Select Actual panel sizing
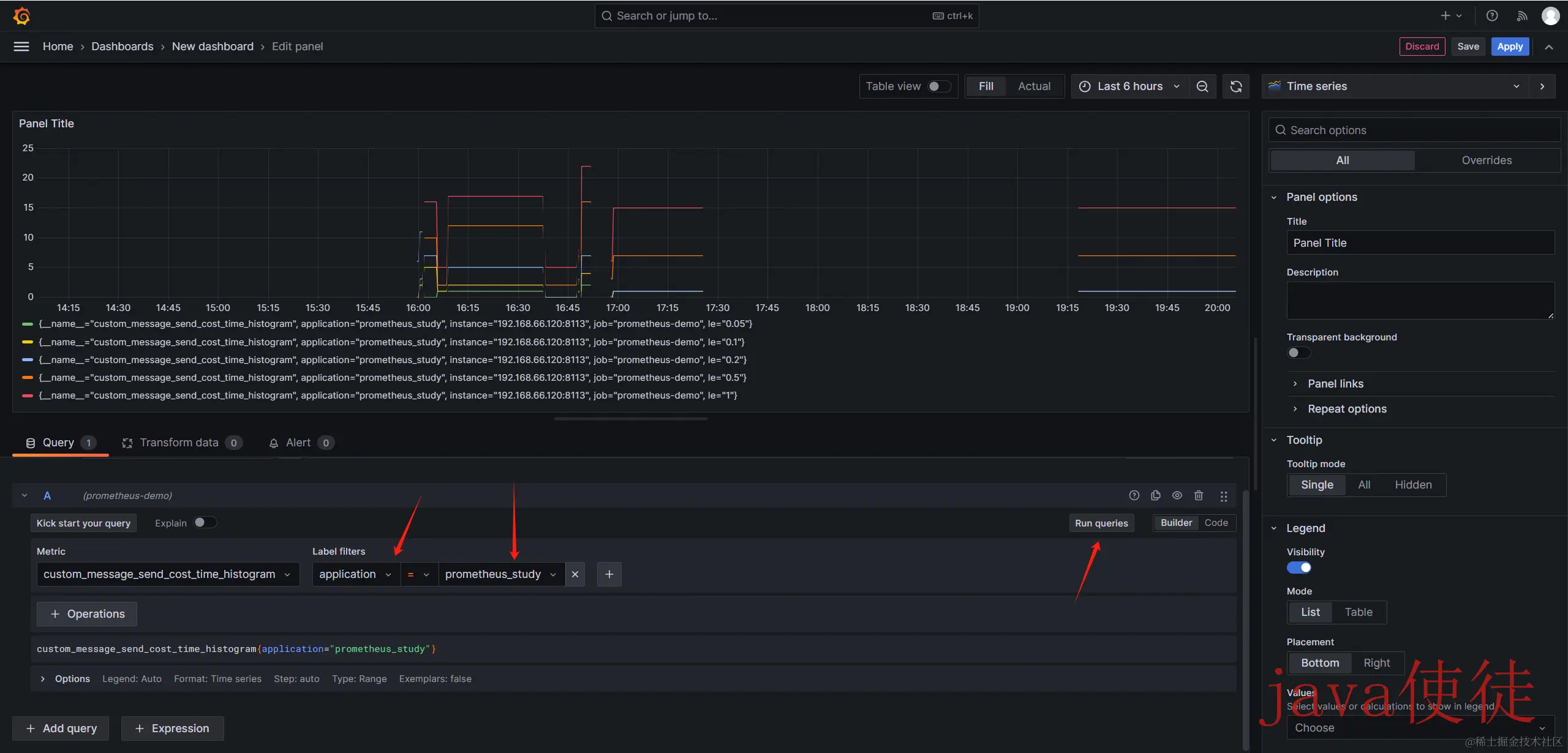 (1034, 86)
